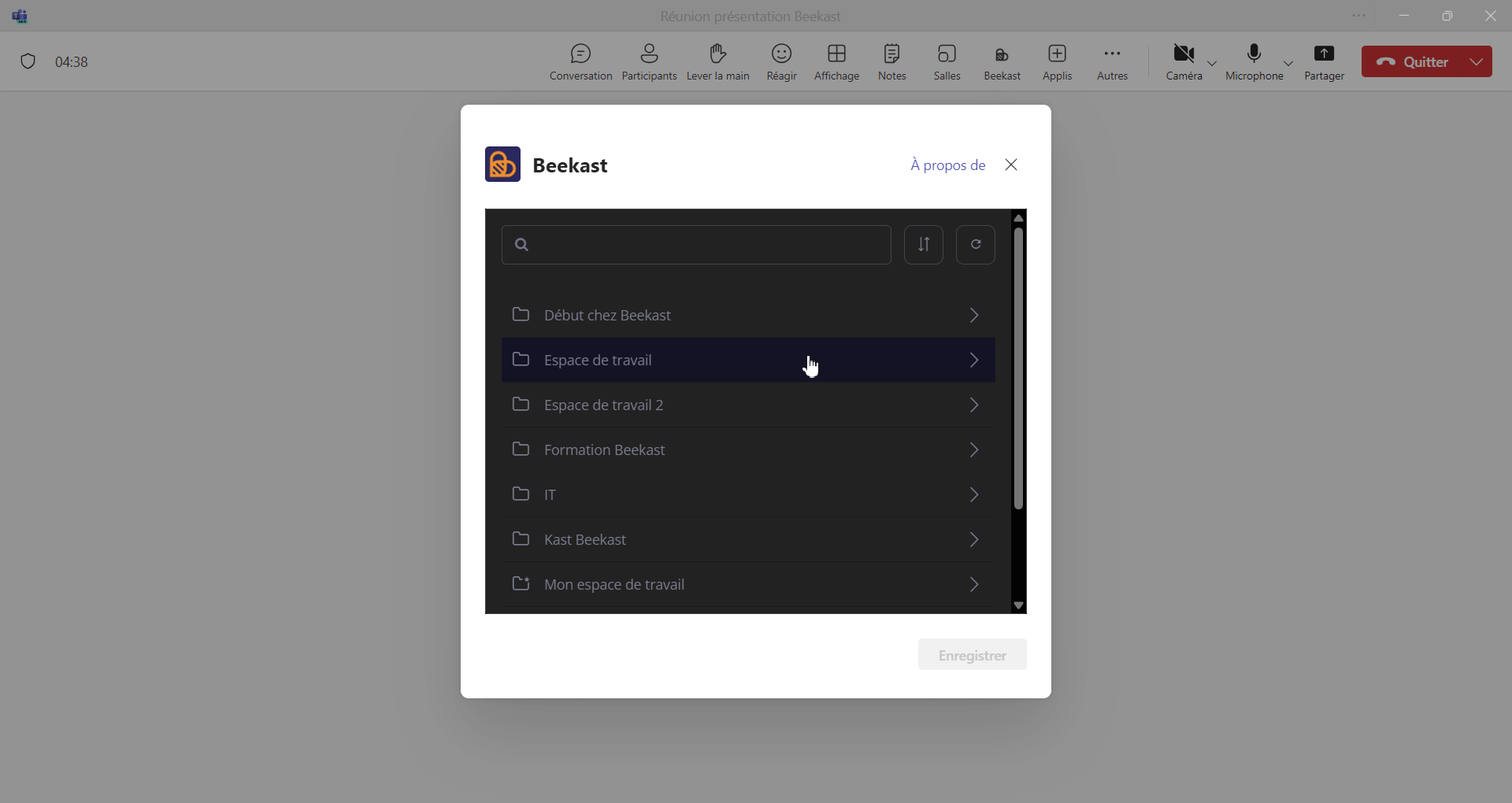Expand Mon espace de travail chevron
Screen dimensions: 1512x803
(975, 585)
